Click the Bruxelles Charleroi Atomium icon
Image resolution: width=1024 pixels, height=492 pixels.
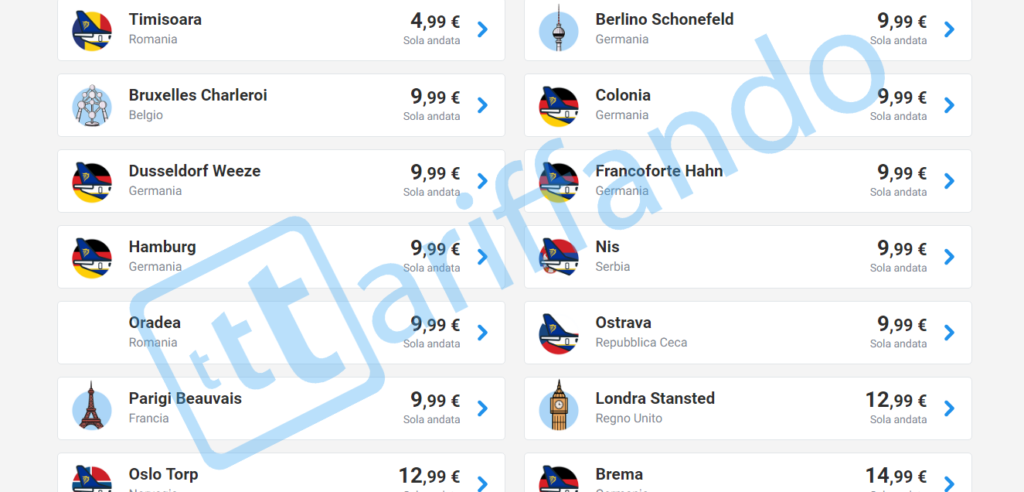[92, 105]
